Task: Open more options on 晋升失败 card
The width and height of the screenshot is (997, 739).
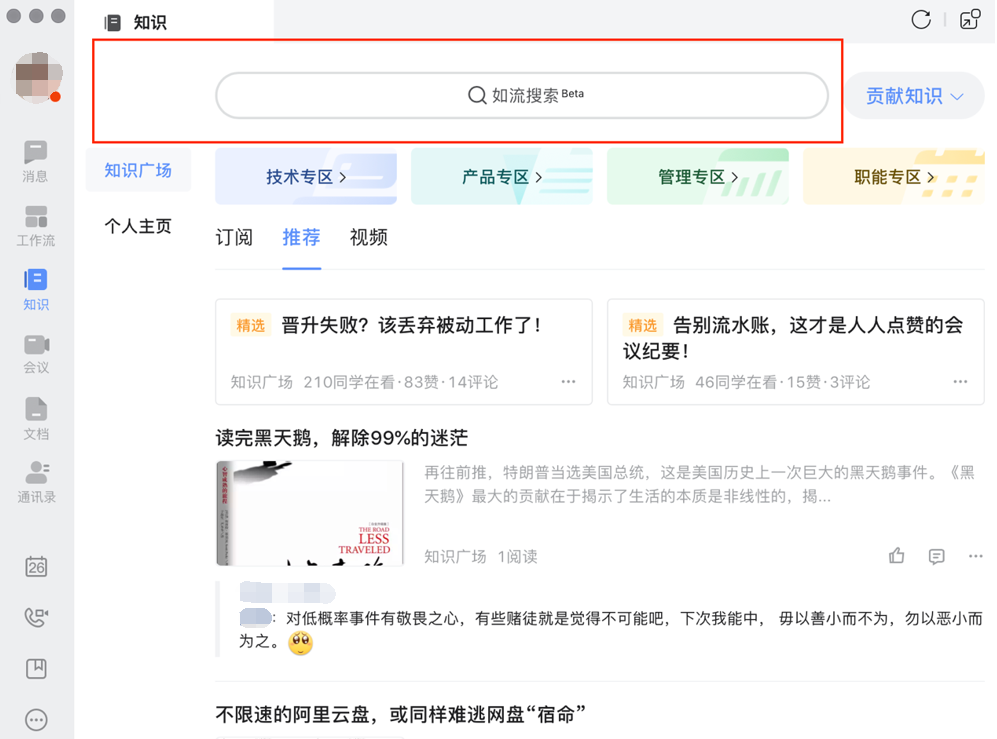Action: point(568,382)
